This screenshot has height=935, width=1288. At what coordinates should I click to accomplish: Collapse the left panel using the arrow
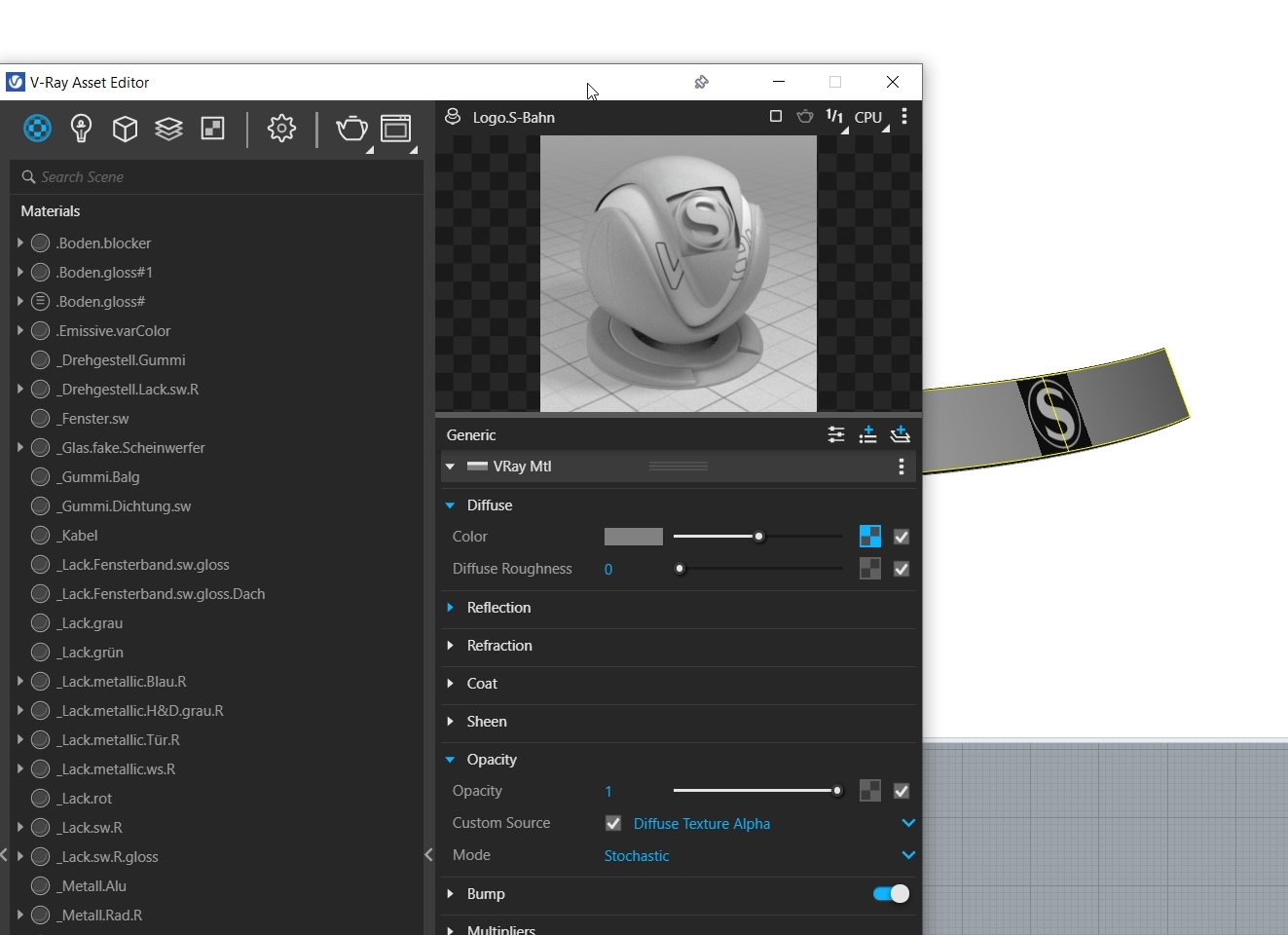point(428,855)
